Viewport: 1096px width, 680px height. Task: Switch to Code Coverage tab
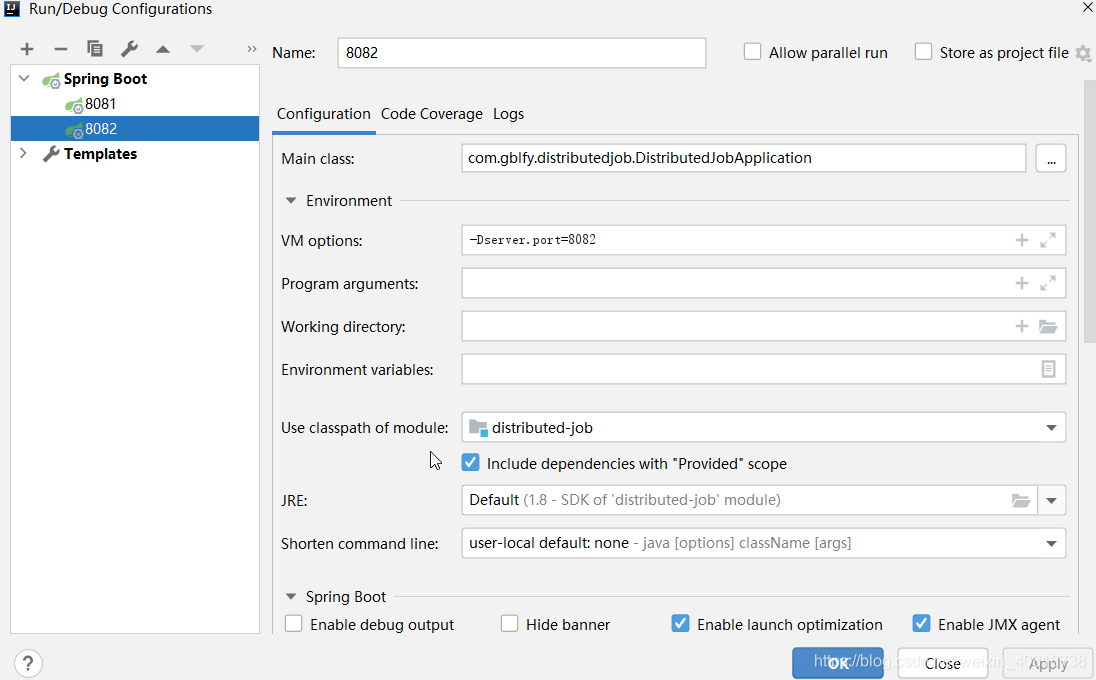431,114
